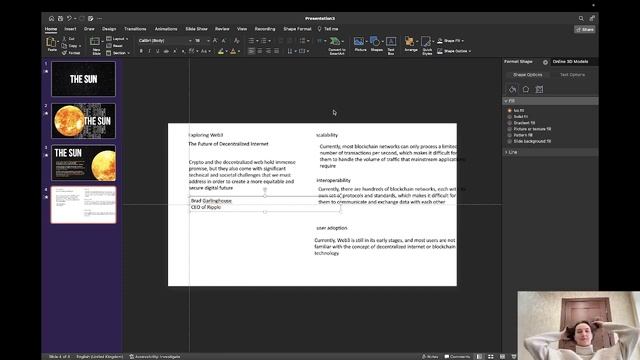Image resolution: width=640 pixels, height=360 pixels.
Task: Click the Format painter brush icon
Action: (x=64, y=53)
